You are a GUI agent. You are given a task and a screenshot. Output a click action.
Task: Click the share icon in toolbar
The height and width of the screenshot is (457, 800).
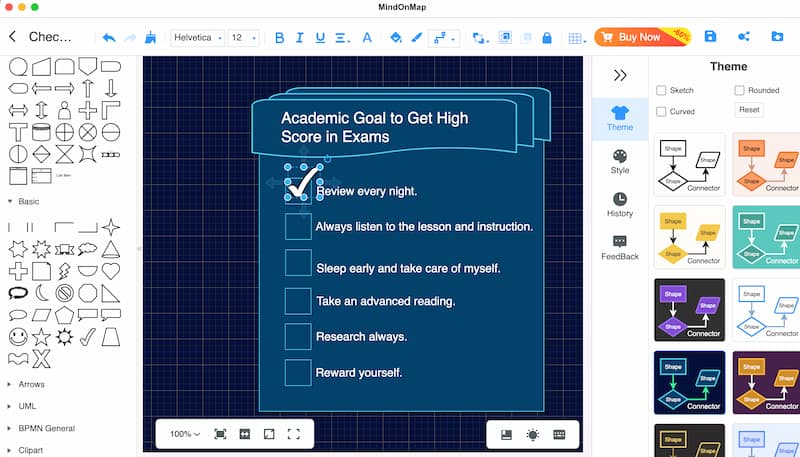click(743, 36)
